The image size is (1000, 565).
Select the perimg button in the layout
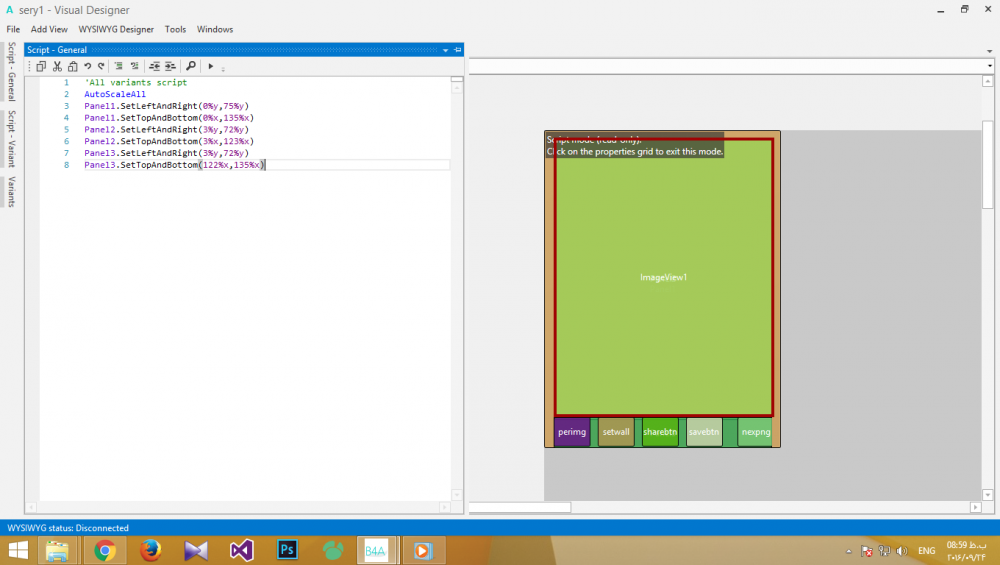572,432
